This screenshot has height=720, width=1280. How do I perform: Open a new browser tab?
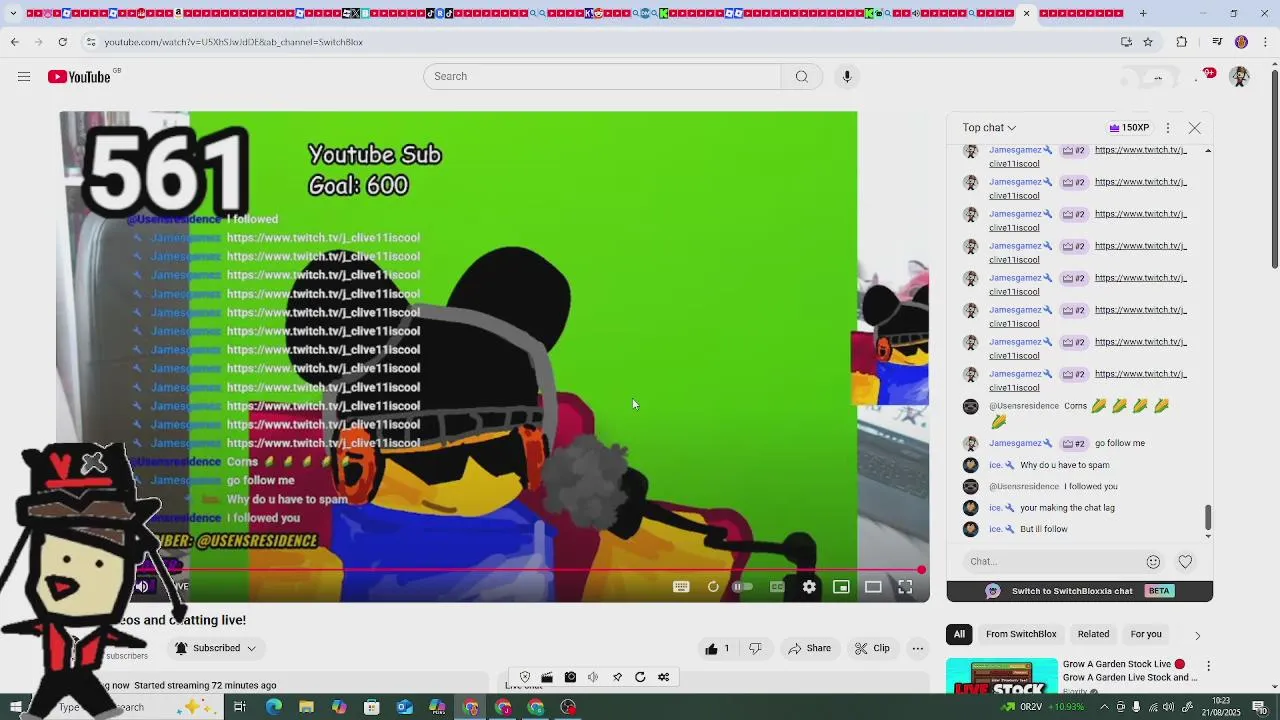(x=1143, y=13)
